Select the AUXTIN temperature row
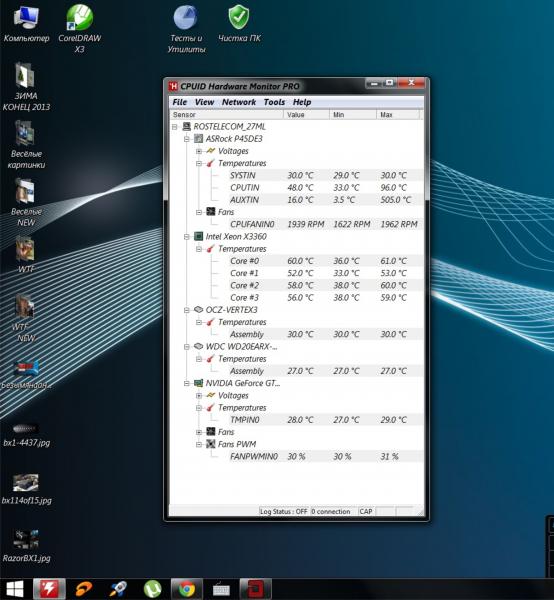This screenshot has width=554, height=600. [x=326, y=200]
